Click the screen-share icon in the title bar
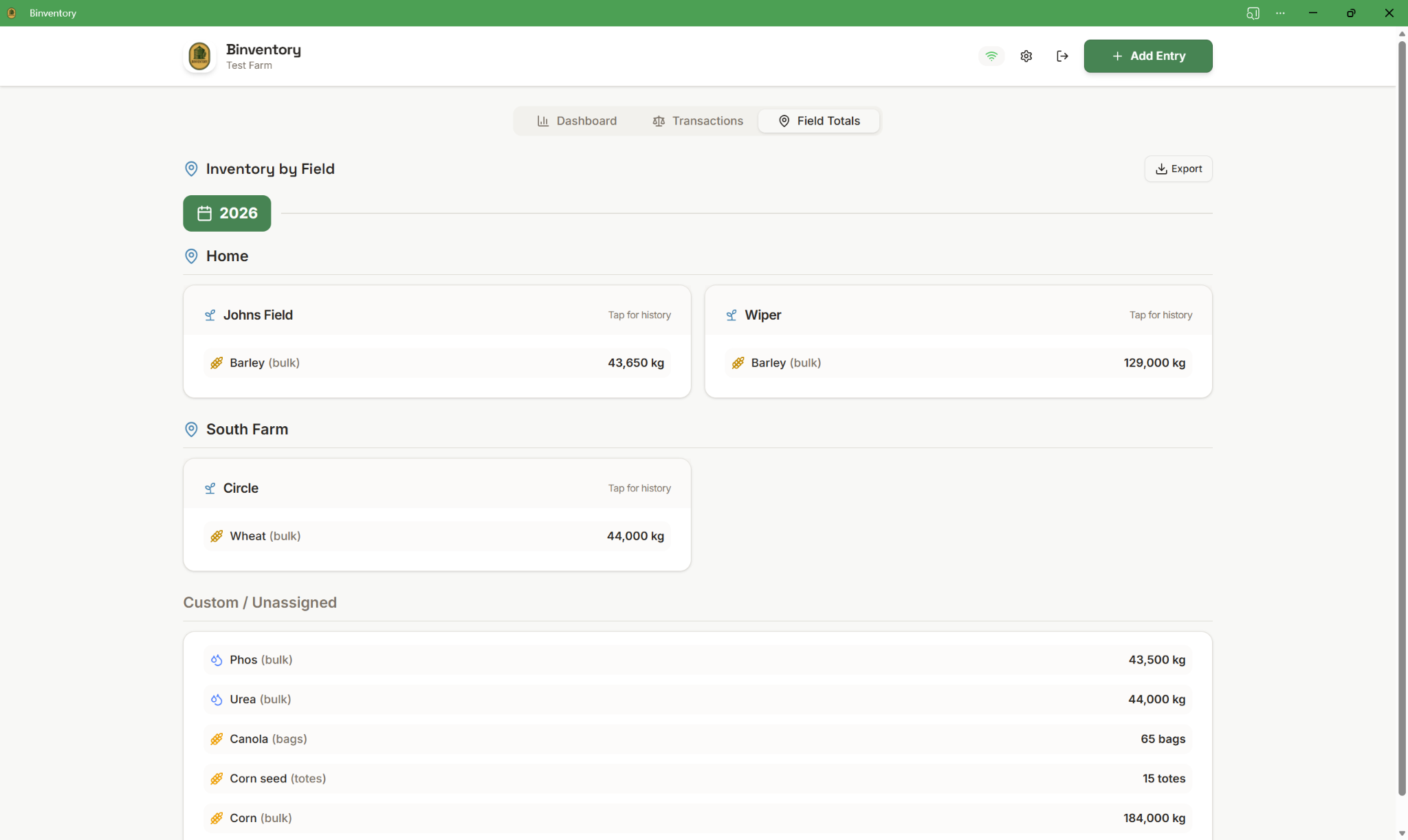 pyautogui.click(x=1253, y=12)
